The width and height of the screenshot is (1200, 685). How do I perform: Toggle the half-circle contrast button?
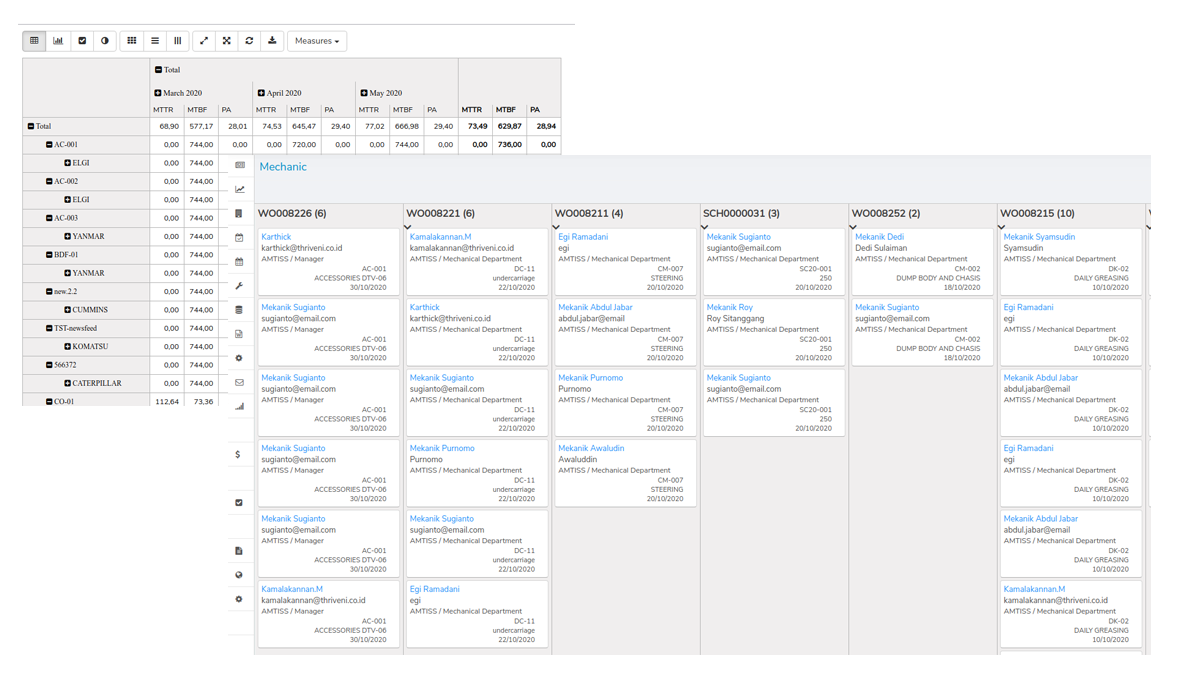click(105, 41)
